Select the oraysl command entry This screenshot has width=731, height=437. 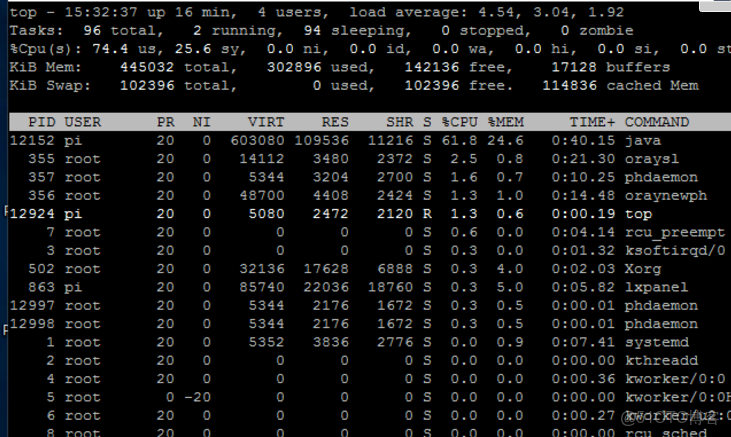tap(652, 159)
